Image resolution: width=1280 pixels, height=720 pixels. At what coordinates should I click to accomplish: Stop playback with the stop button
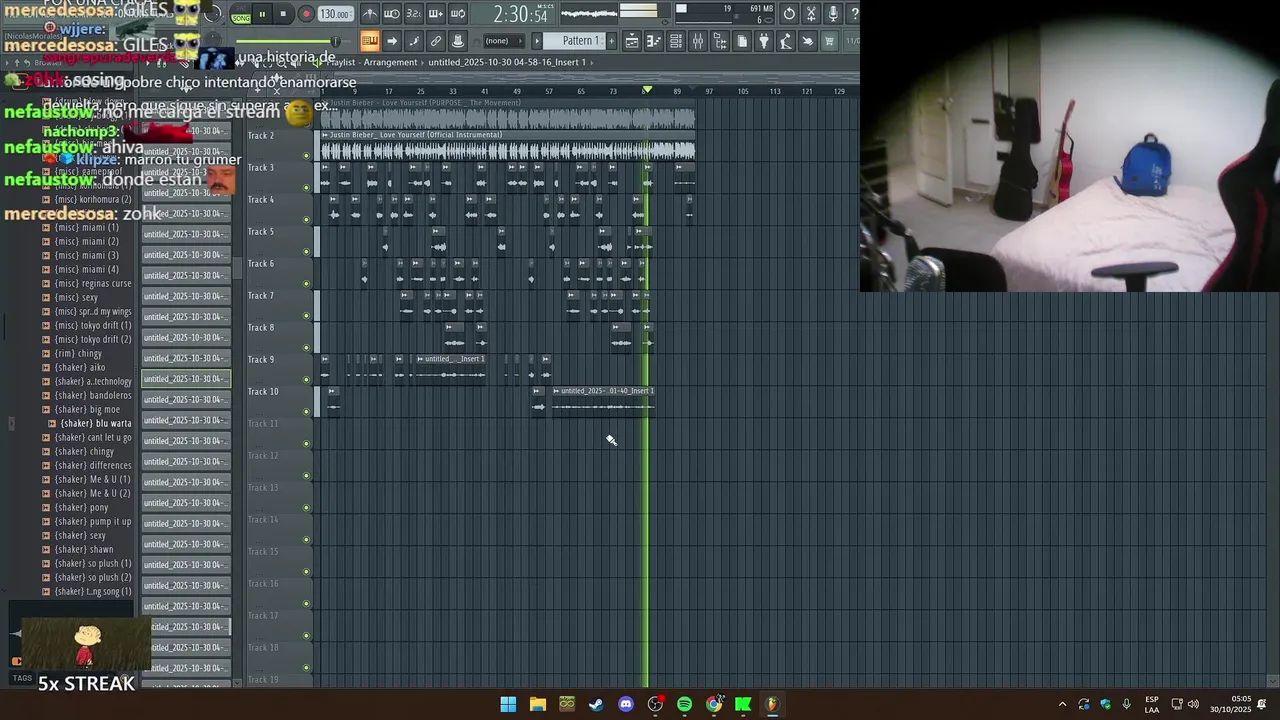[283, 14]
